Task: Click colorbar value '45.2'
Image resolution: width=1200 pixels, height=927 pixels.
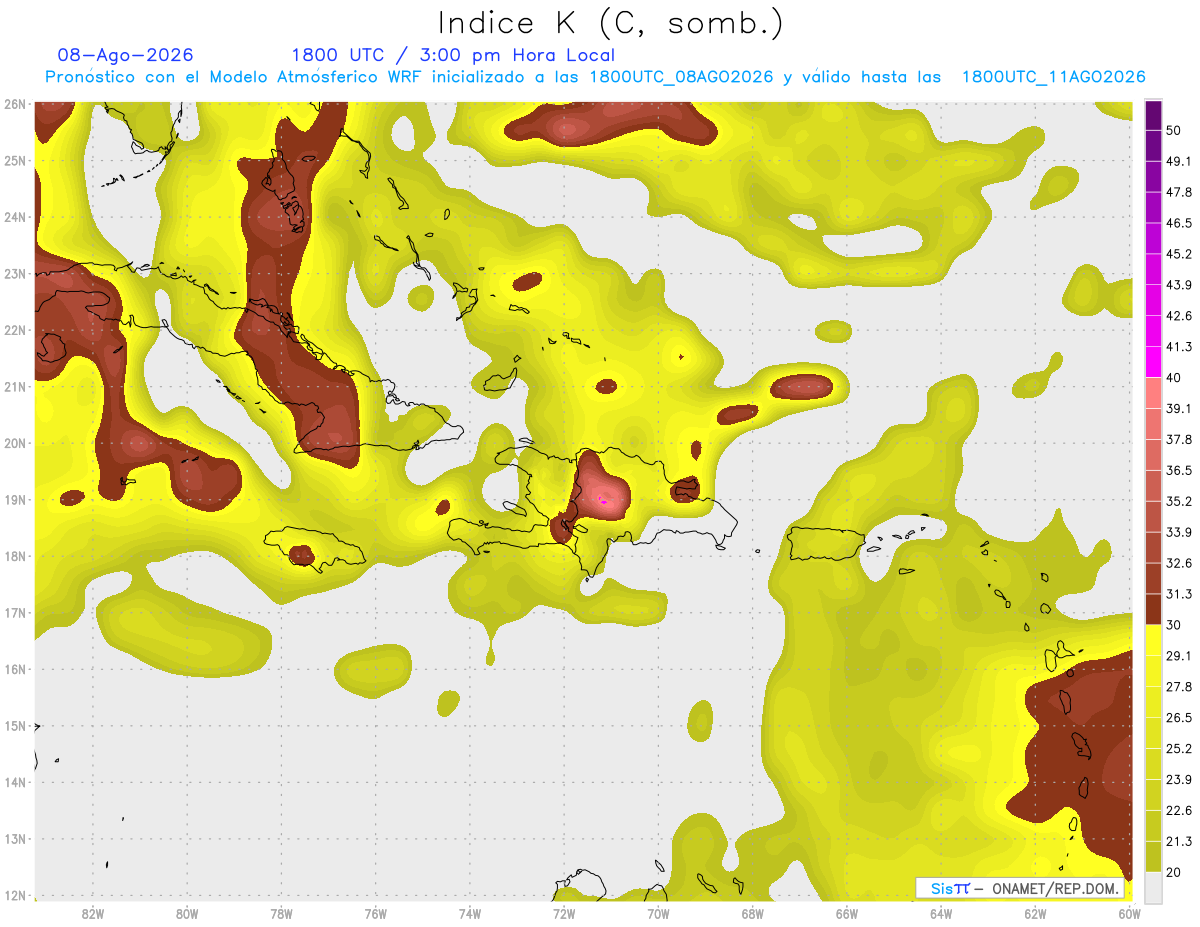Action: coord(1178,254)
